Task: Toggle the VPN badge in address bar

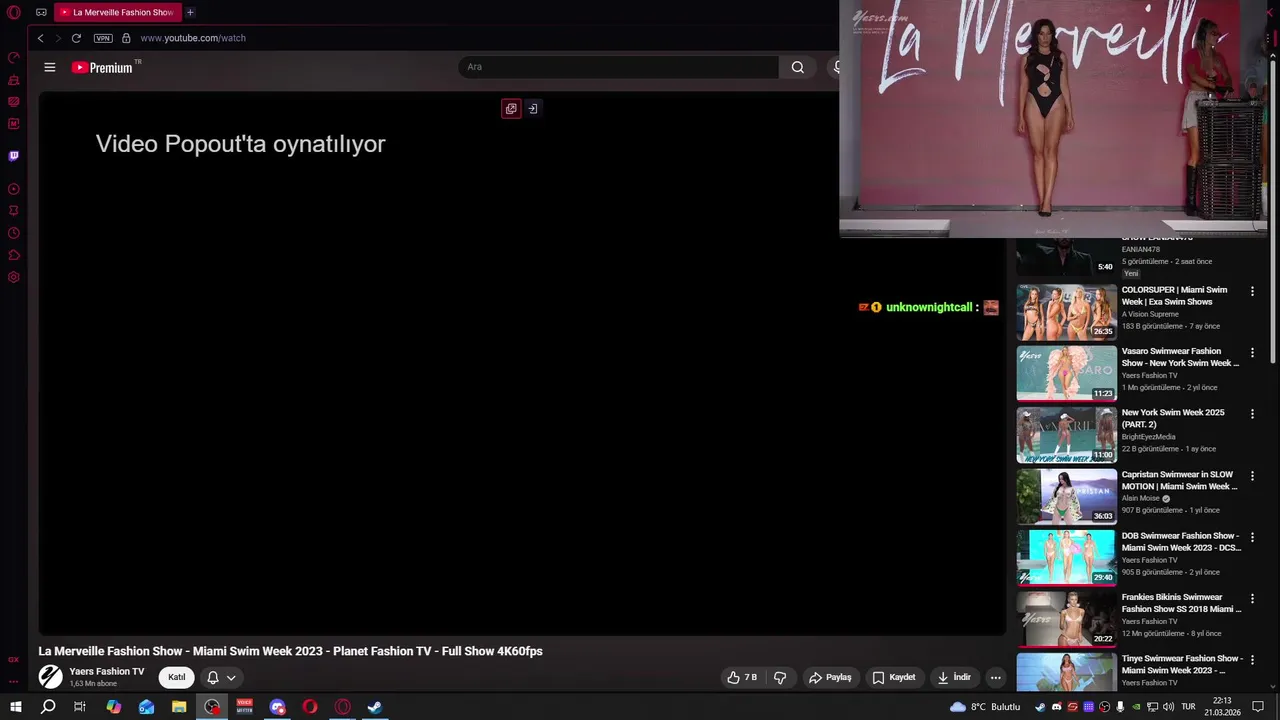Action: click(103, 38)
